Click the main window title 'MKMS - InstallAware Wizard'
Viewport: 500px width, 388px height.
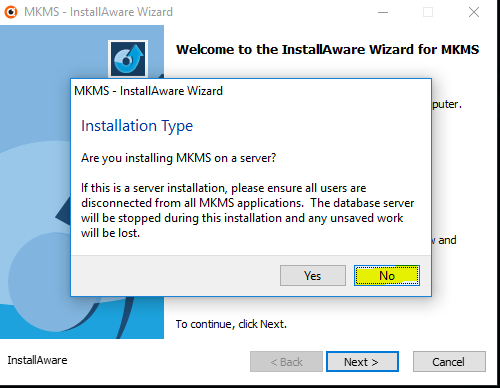click(98, 12)
